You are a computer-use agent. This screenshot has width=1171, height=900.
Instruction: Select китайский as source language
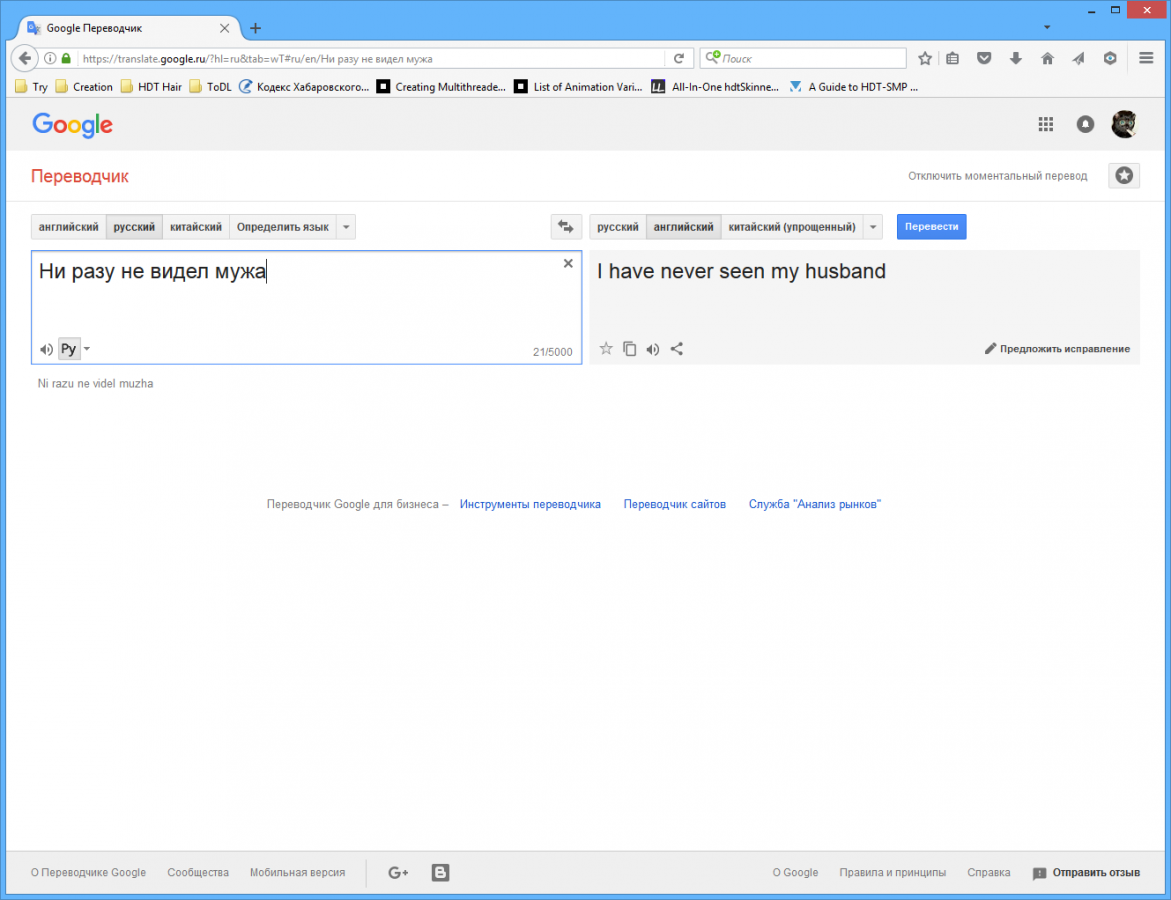point(196,227)
